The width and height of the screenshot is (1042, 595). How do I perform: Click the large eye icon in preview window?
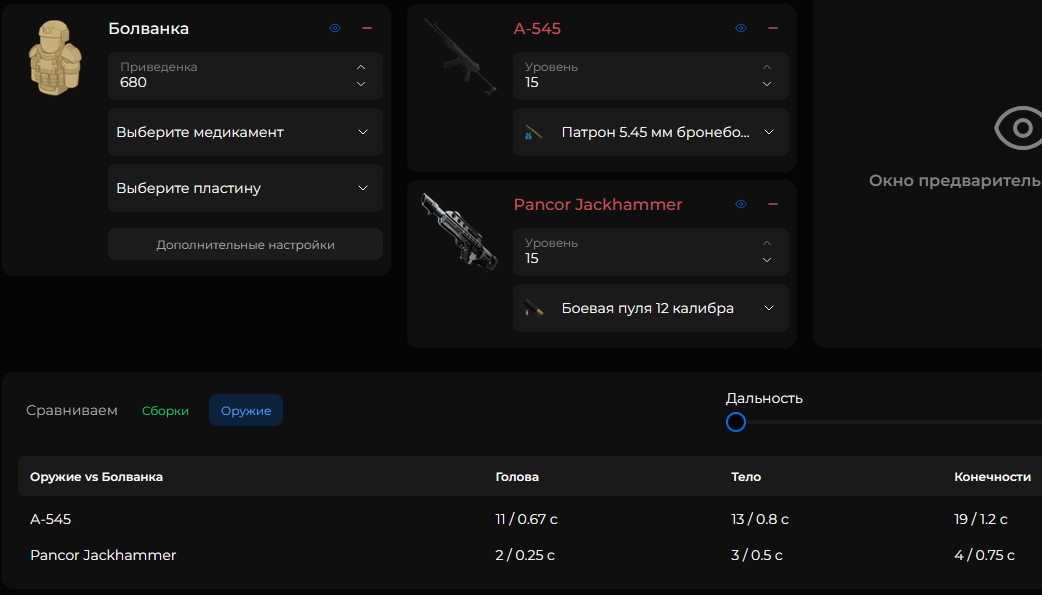point(1018,128)
